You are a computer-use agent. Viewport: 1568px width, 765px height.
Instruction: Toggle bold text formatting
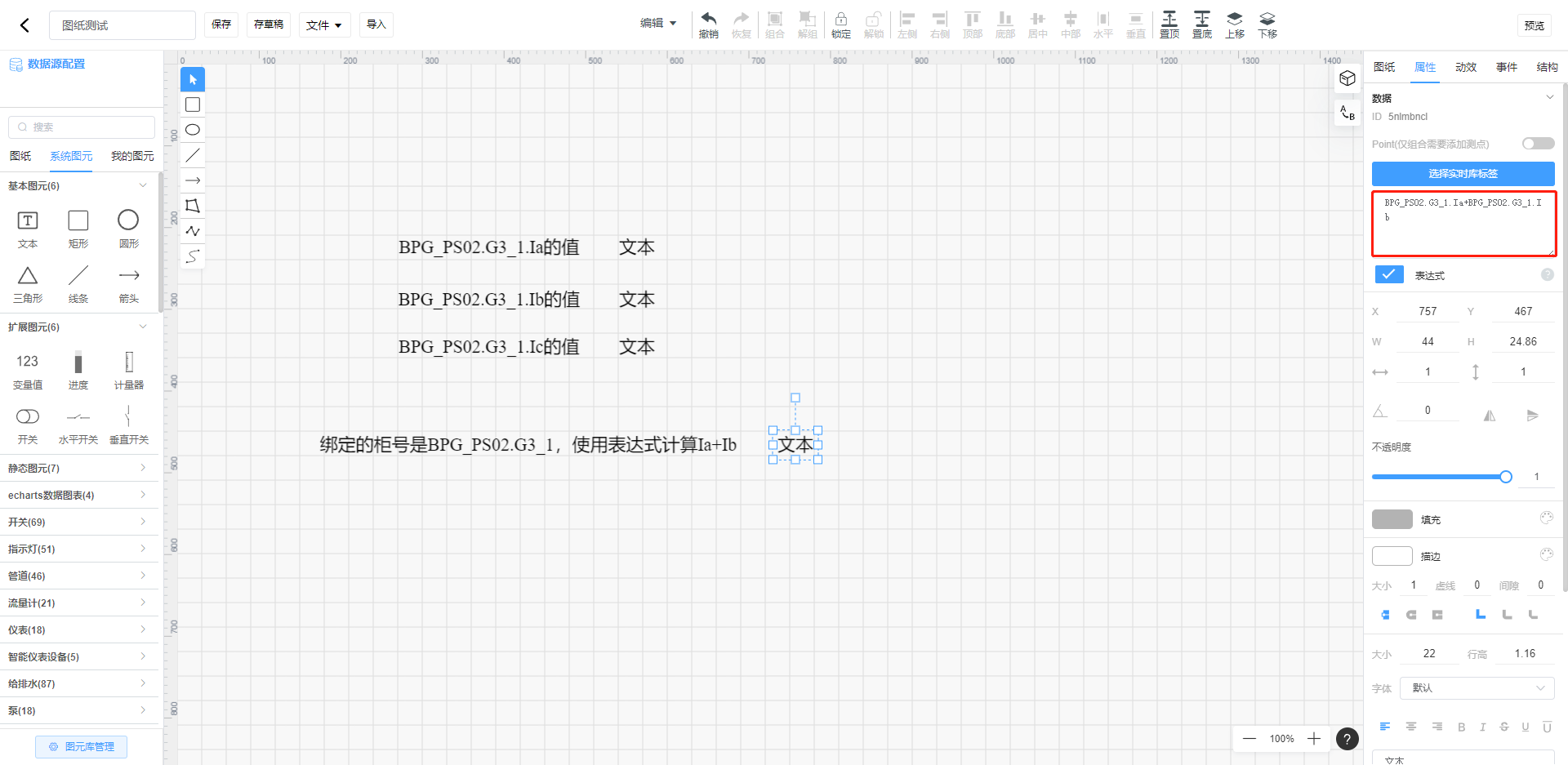(1461, 727)
